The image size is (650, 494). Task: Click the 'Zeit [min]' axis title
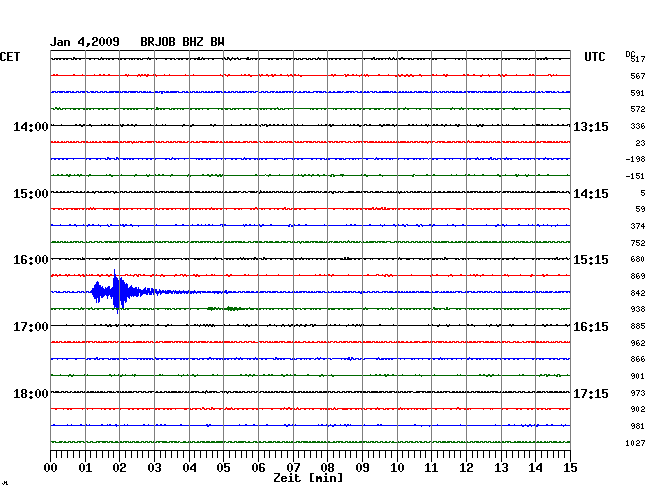(308, 478)
